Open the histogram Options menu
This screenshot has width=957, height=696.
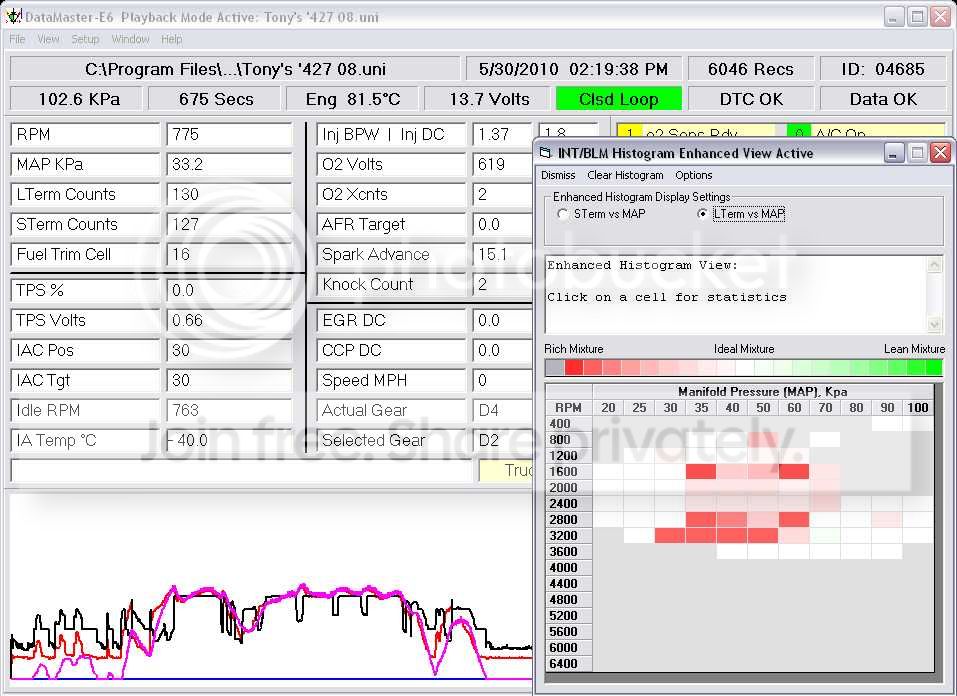[x=693, y=175]
